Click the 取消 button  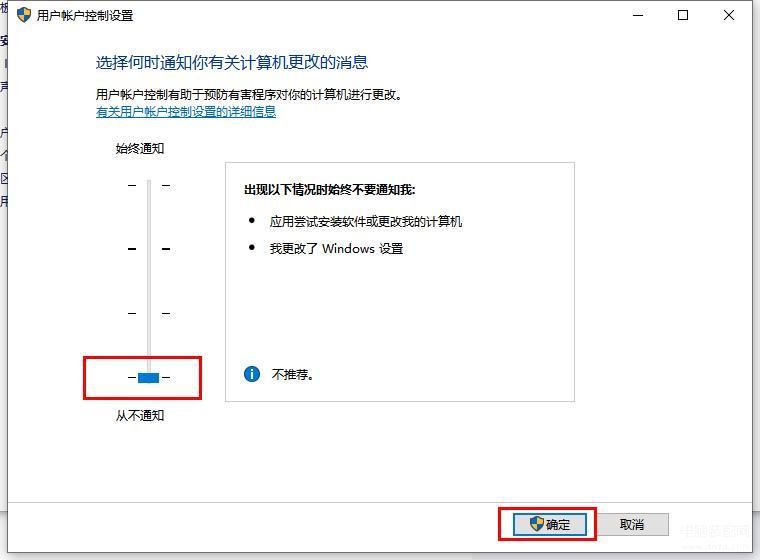633,524
